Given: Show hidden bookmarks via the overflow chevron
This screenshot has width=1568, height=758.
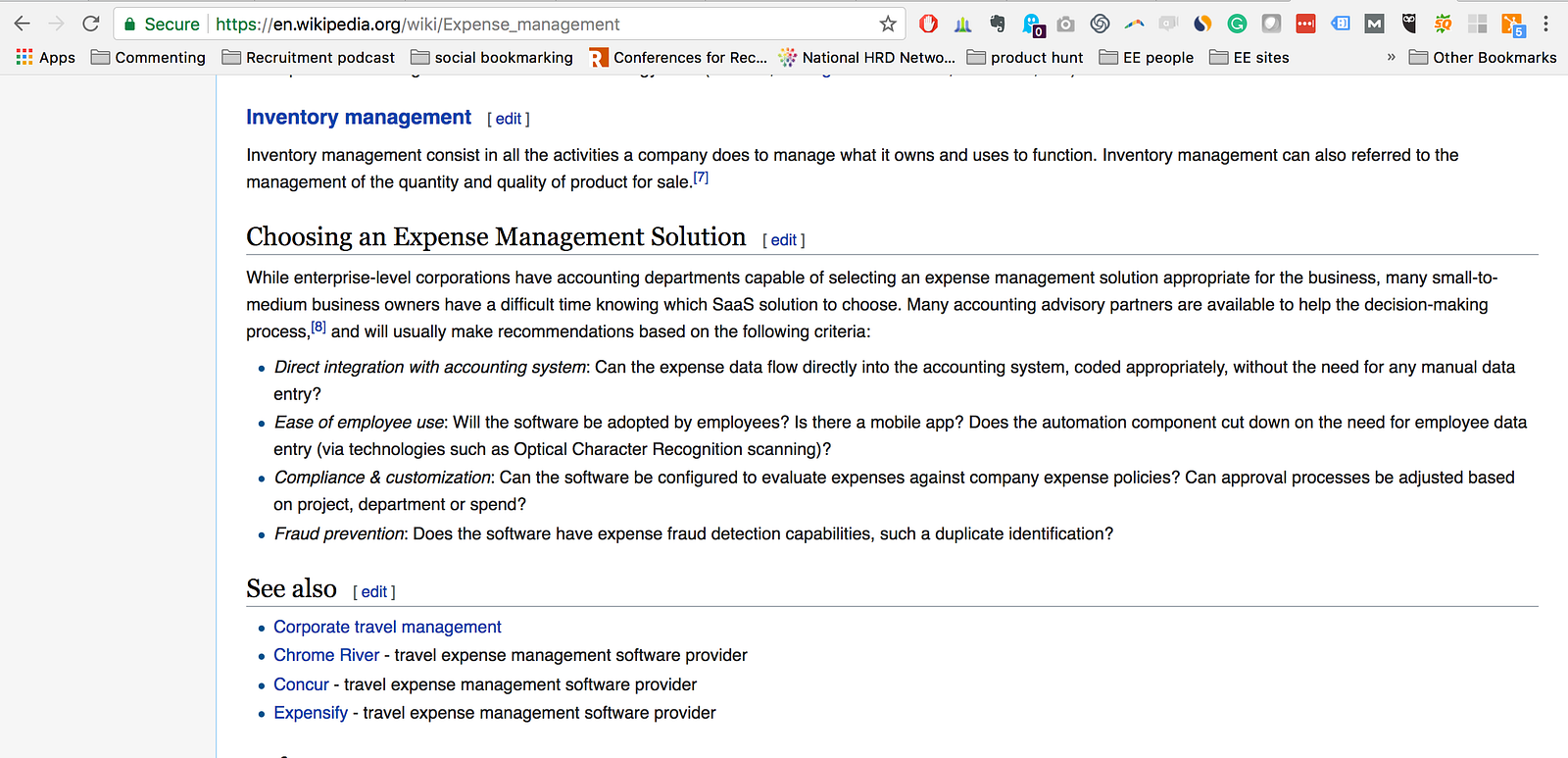Looking at the screenshot, I should (1391, 57).
